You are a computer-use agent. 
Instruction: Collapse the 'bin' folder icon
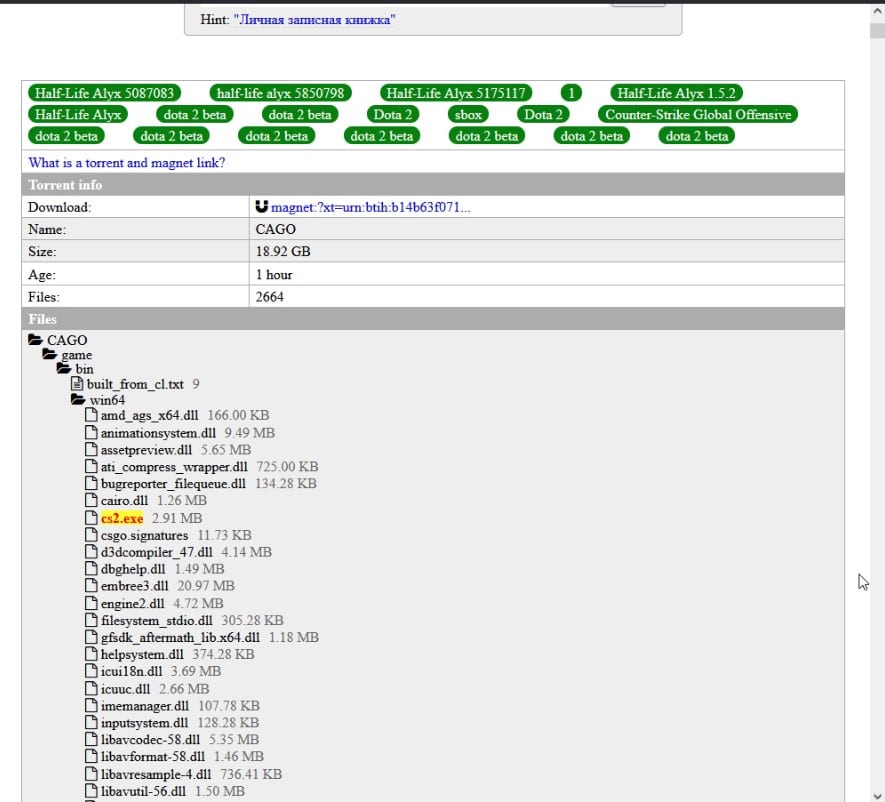coord(64,368)
